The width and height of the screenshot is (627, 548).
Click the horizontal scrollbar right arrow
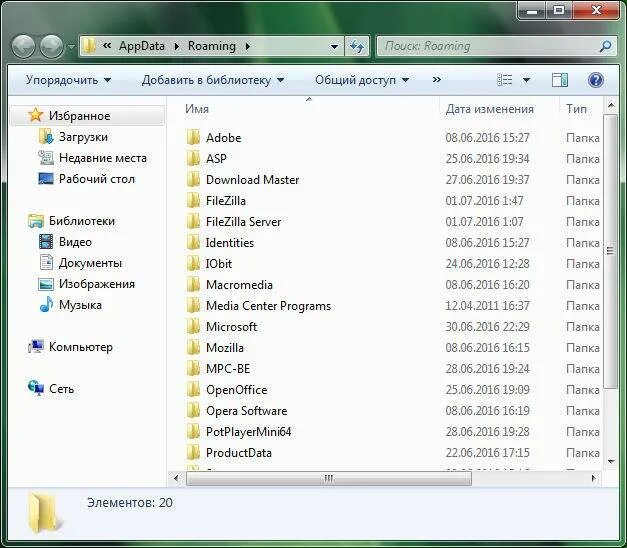click(593, 478)
